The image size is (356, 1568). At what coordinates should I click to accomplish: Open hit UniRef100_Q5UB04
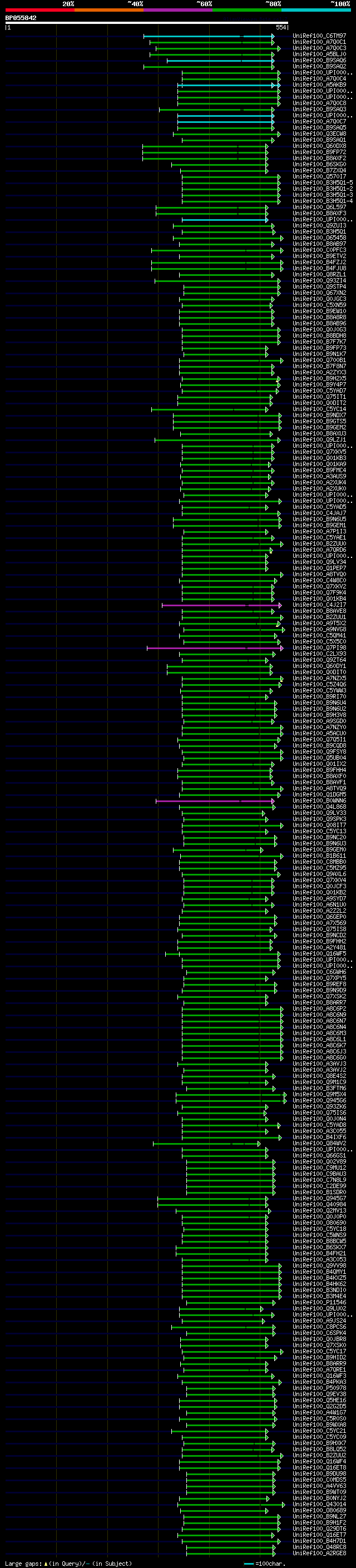tap(319, 758)
